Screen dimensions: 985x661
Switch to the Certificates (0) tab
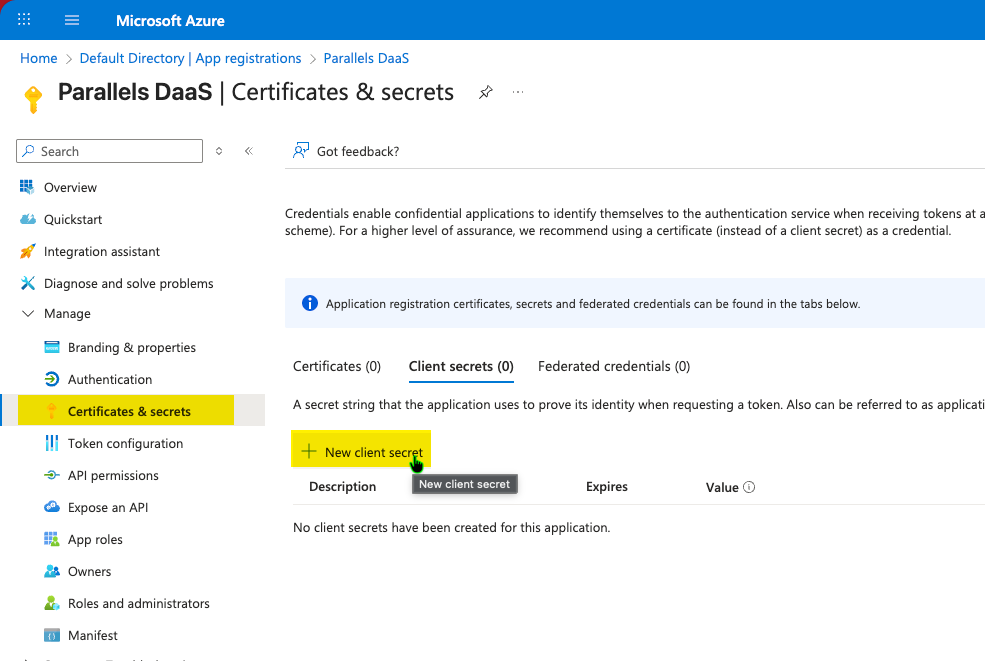click(x=337, y=366)
